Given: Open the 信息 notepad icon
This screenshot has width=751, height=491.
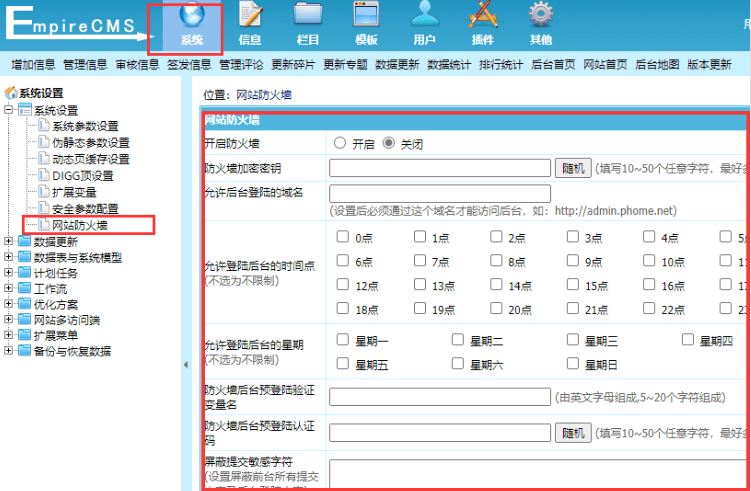Looking at the screenshot, I should click(250, 14).
